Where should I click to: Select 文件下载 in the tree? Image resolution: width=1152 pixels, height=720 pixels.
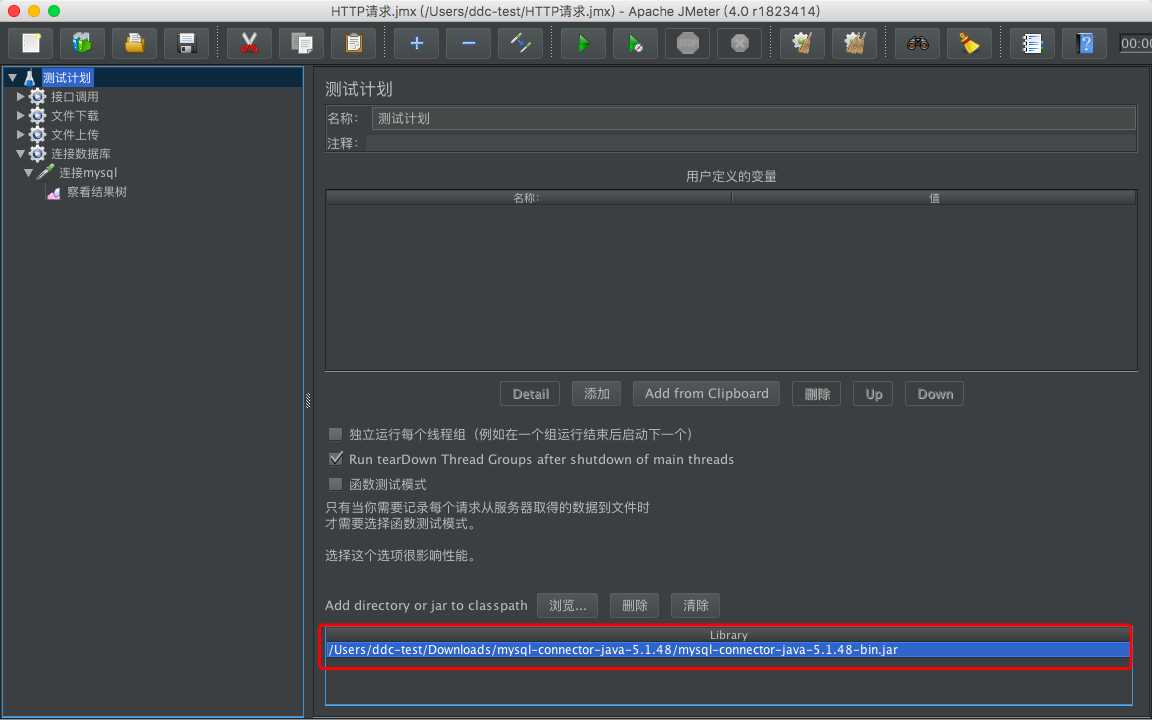[x=75, y=115]
